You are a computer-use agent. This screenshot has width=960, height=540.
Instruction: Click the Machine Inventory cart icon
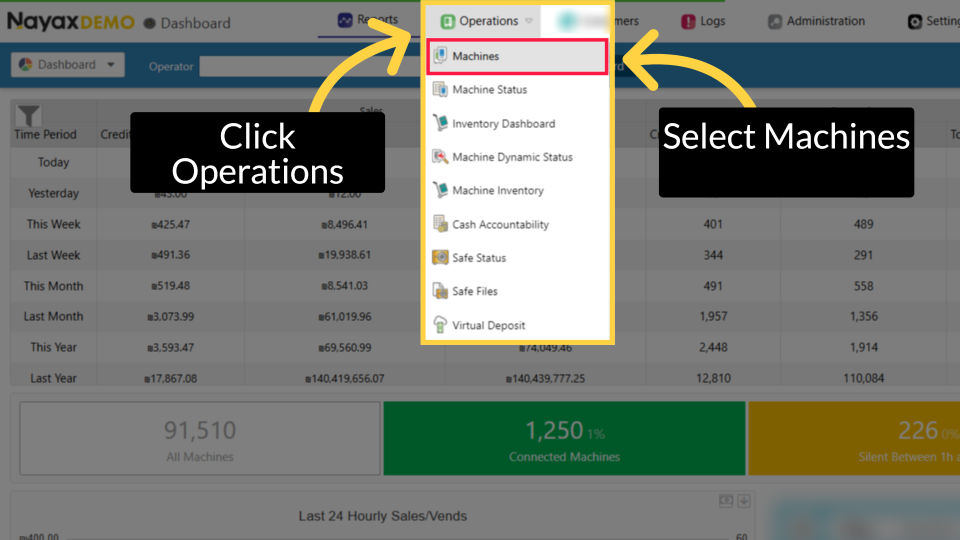pyautogui.click(x=440, y=190)
